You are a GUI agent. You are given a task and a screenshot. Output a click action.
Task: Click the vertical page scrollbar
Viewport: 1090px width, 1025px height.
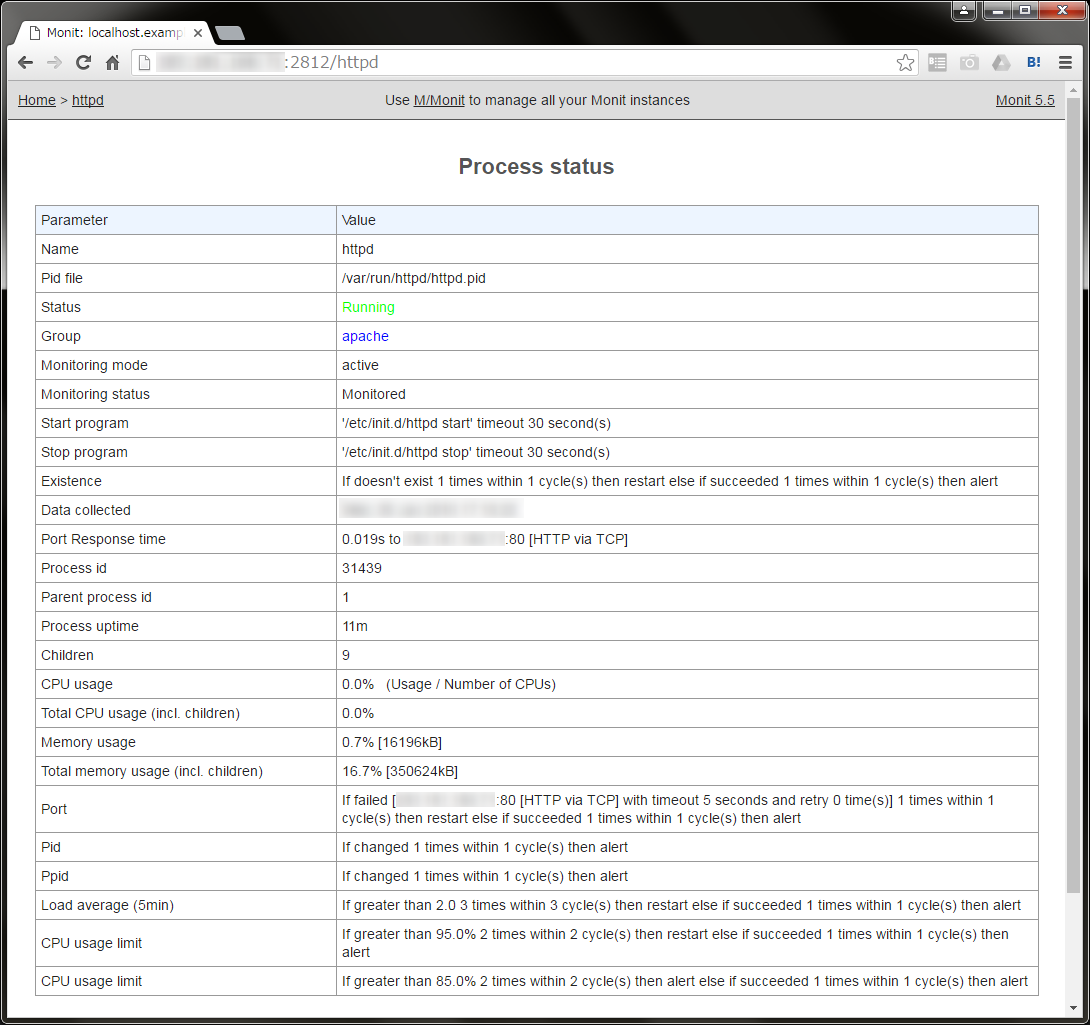pos(1073,500)
